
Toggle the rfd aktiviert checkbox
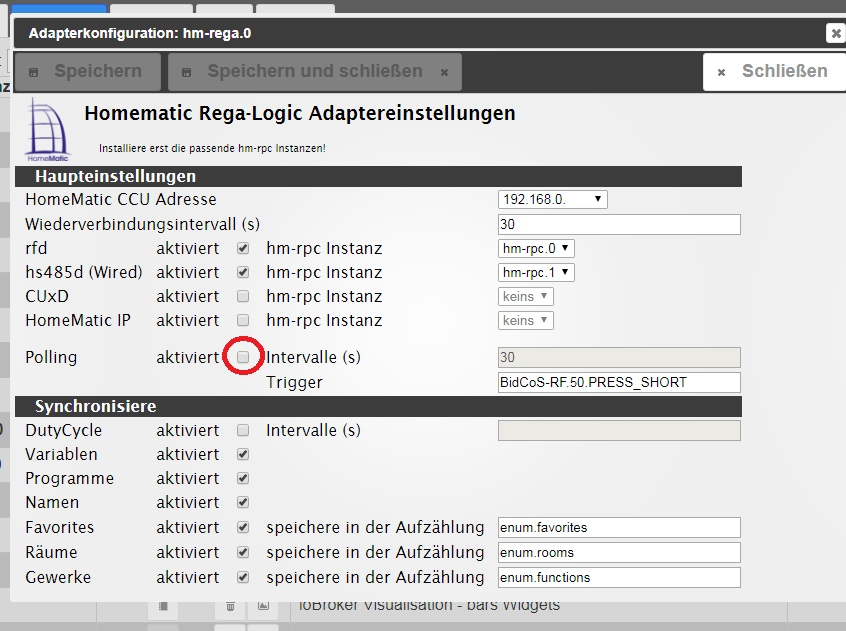(243, 248)
